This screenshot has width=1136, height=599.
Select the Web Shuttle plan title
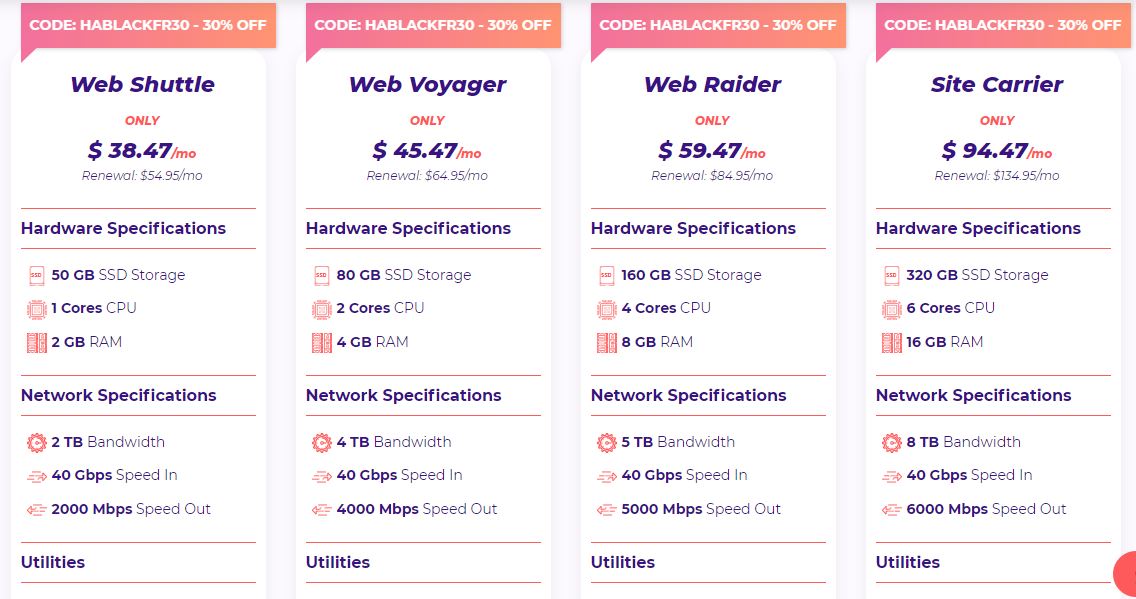coord(142,85)
